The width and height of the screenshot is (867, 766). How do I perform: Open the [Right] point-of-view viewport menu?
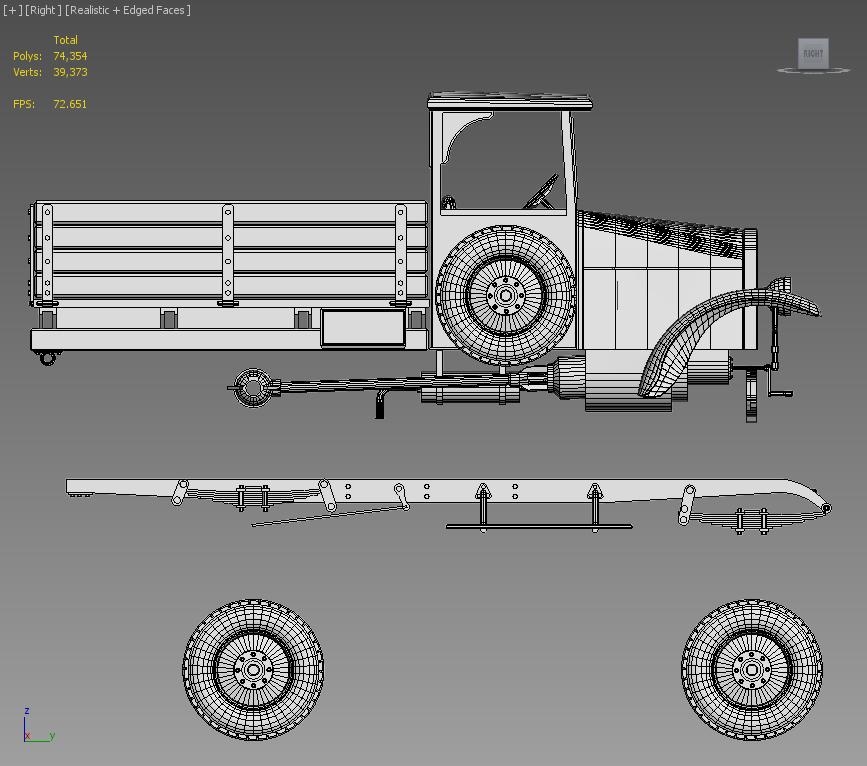tap(42, 10)
